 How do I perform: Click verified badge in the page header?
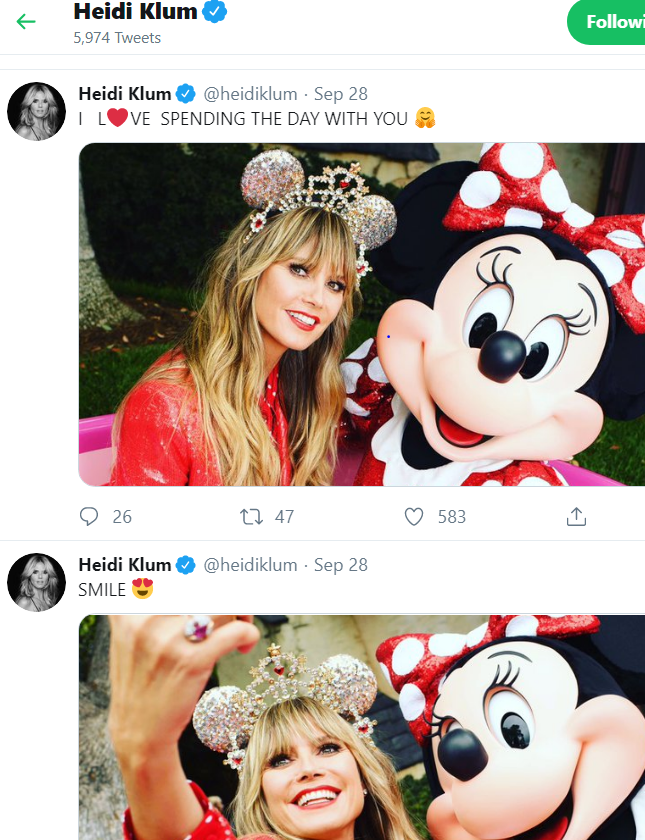click(x=215, y=12)
